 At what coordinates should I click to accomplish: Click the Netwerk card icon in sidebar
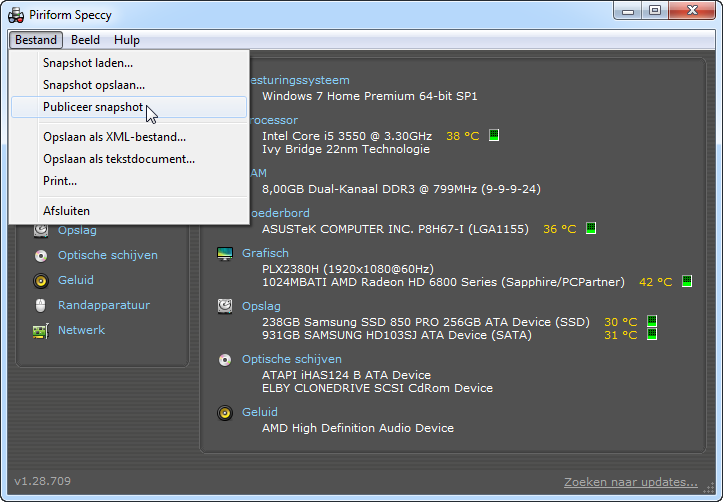(x=41, y=331)
